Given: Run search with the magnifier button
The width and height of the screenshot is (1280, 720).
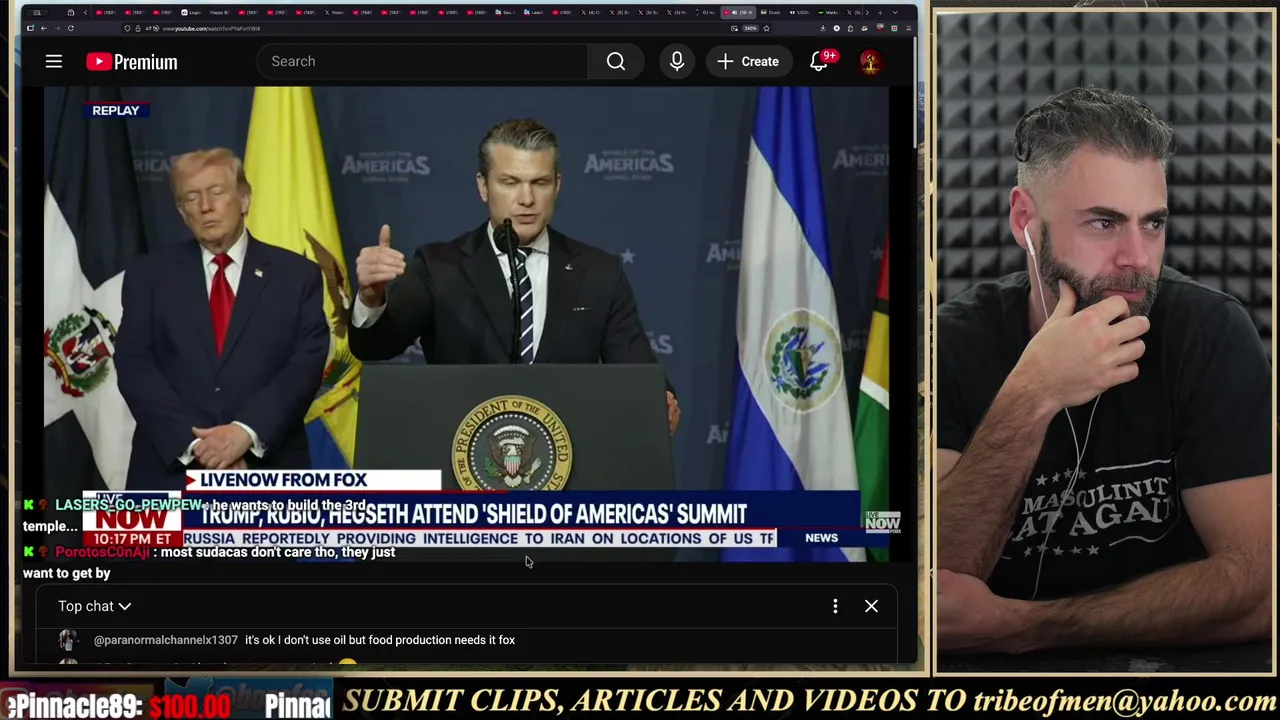Looking at the screenshot, I should pos(616,62).
